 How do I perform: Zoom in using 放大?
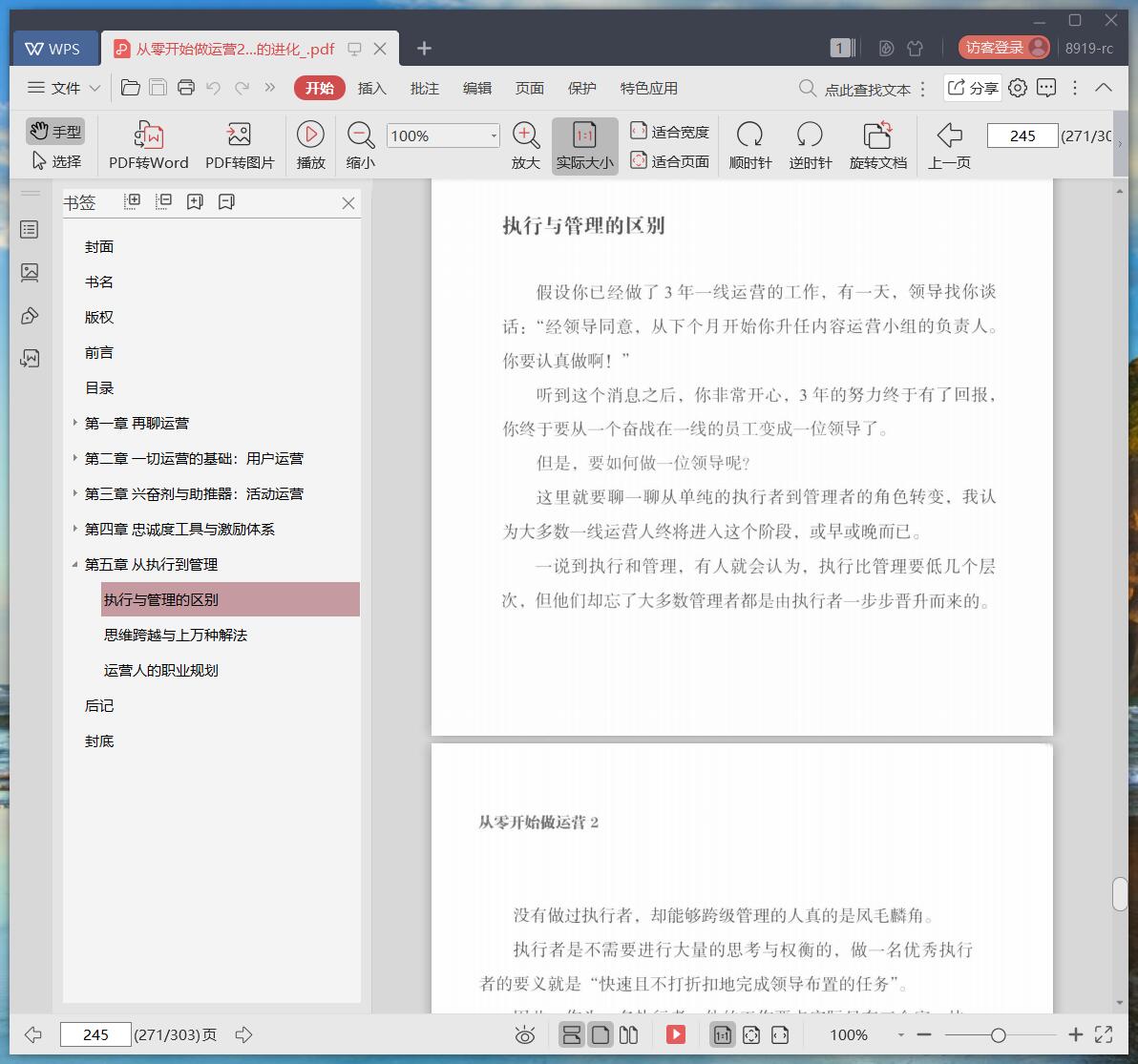click(525, 146)
